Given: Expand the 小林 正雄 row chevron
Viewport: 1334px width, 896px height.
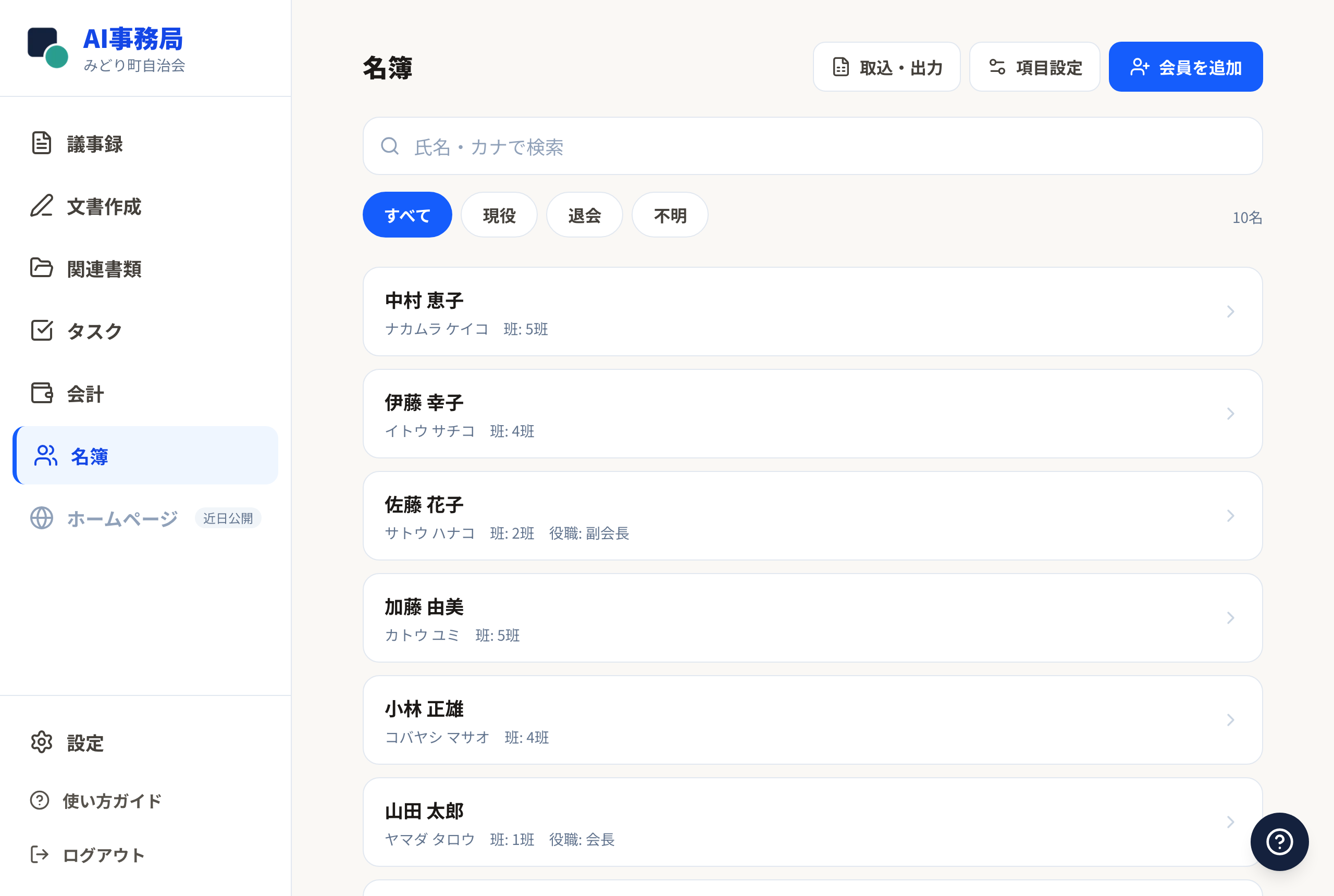Looking at the screenshot, I should click(1230, 720).
